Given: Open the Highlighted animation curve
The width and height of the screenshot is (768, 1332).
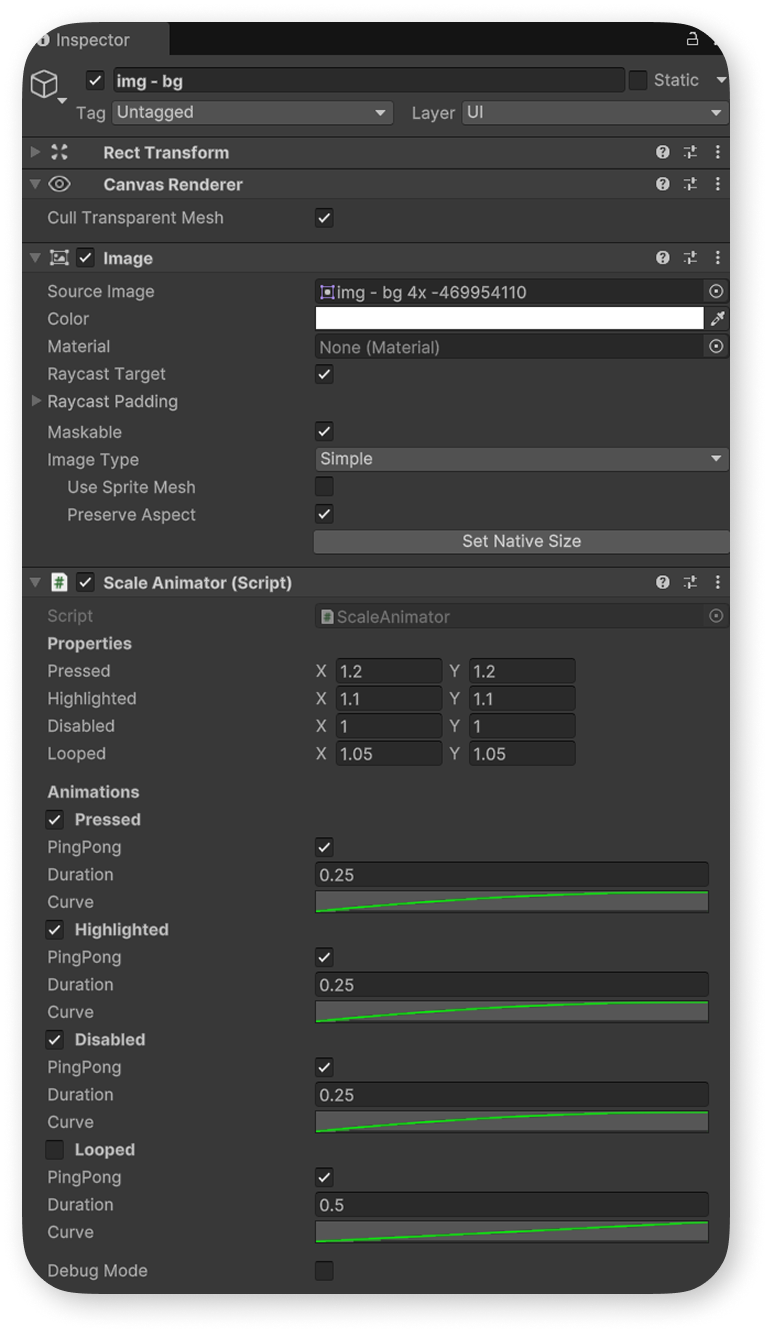Looking at the screenshot, I should [x=512, y=1012].
